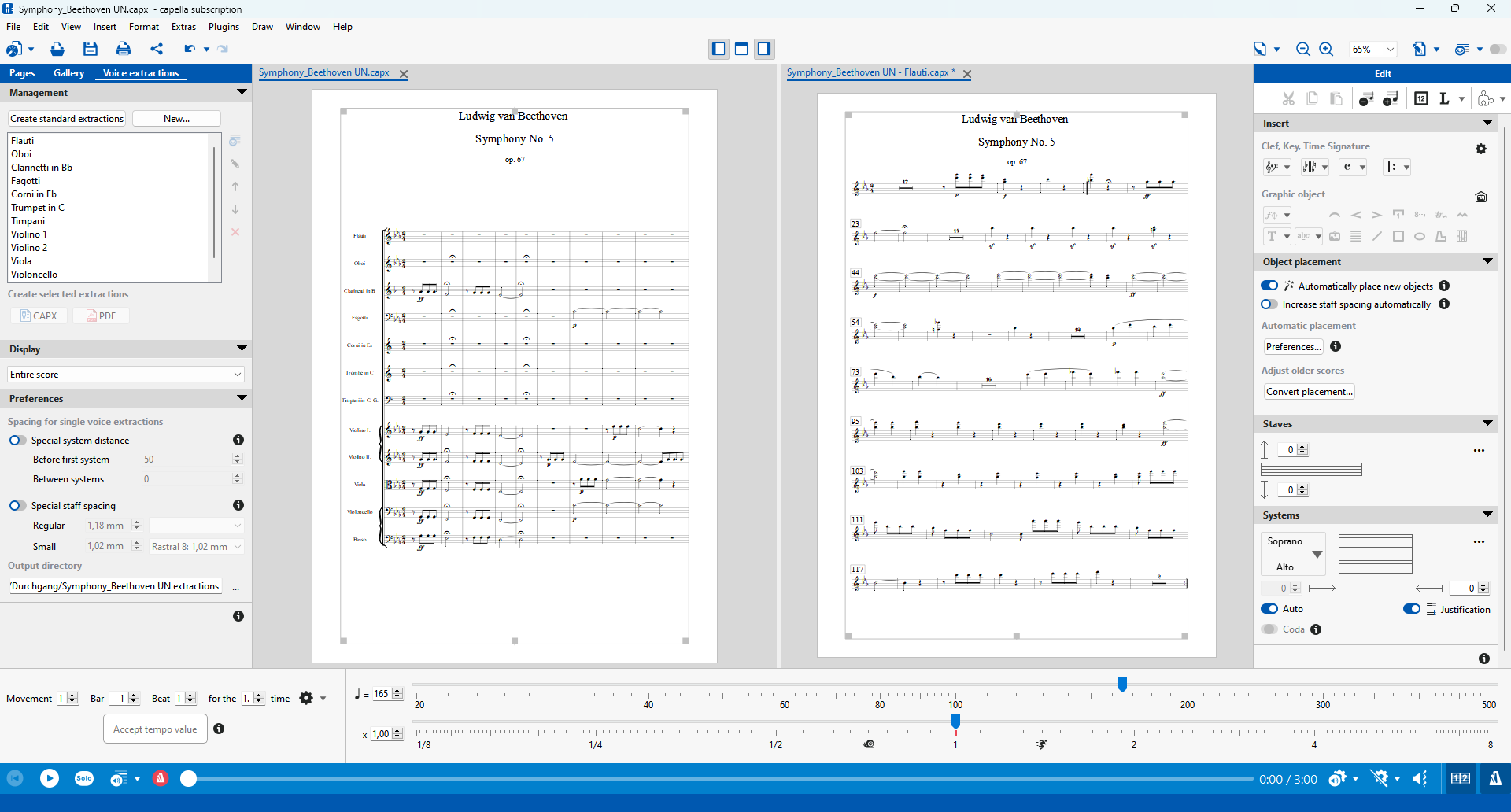Screen dimensions: 1511x812
Task: Toggle the left side panel layout icon
Action: 719,49
